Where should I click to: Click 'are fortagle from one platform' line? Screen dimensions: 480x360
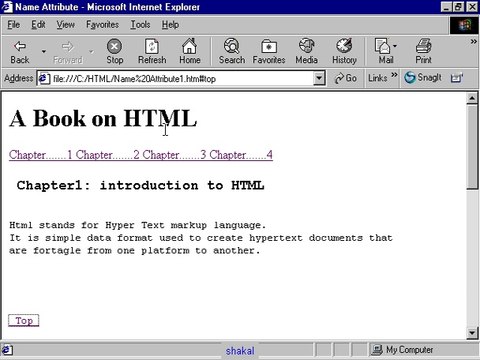pyautogui.click(x=134, y=251)
